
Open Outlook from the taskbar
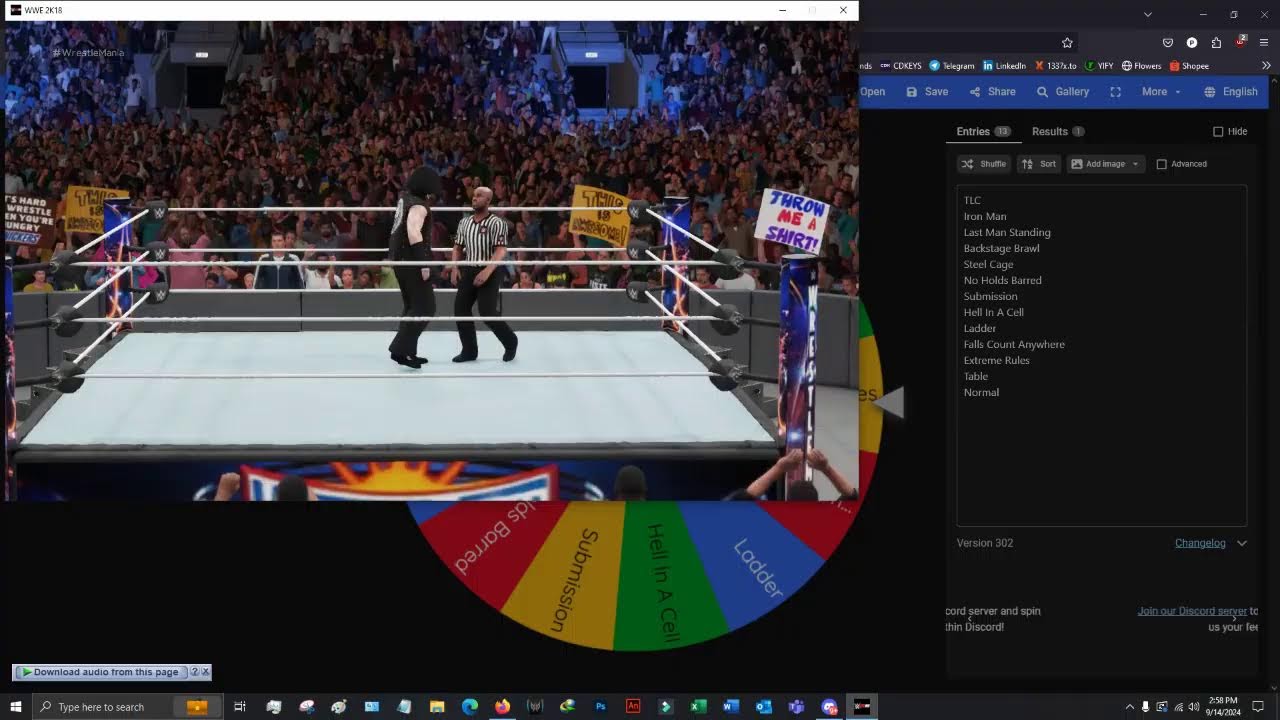point(764,707)
